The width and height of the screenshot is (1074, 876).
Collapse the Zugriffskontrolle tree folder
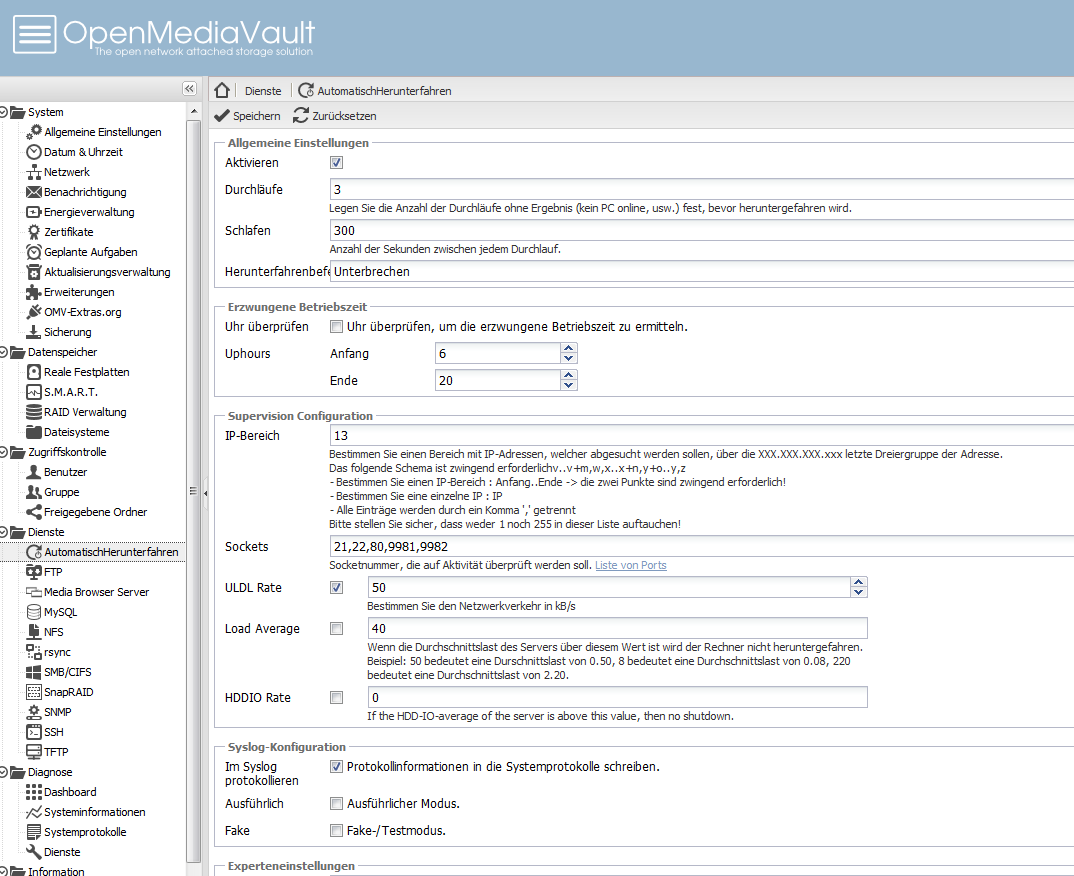tap(3, 452)
